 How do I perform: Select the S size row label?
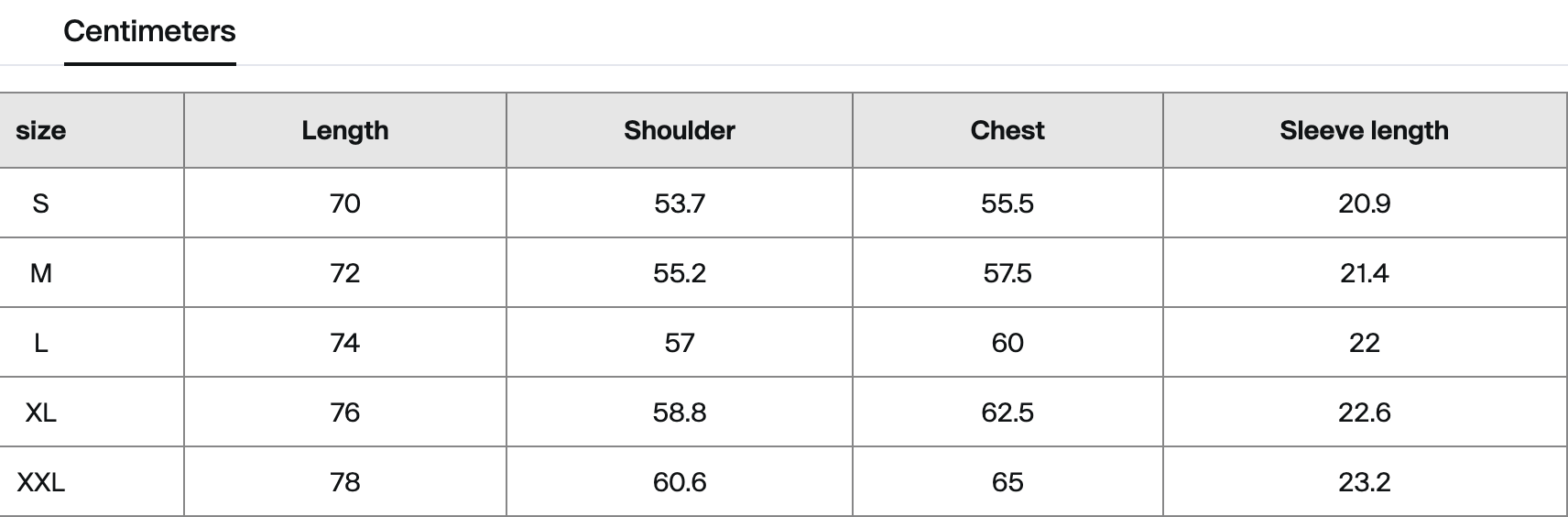[40, 203]
